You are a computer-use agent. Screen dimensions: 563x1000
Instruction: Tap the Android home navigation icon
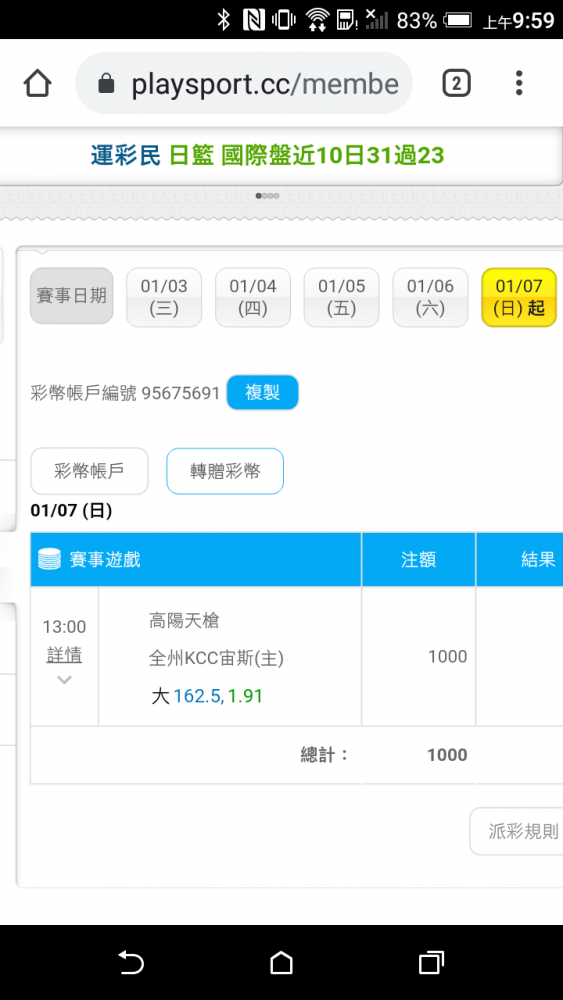coord(281,962)
